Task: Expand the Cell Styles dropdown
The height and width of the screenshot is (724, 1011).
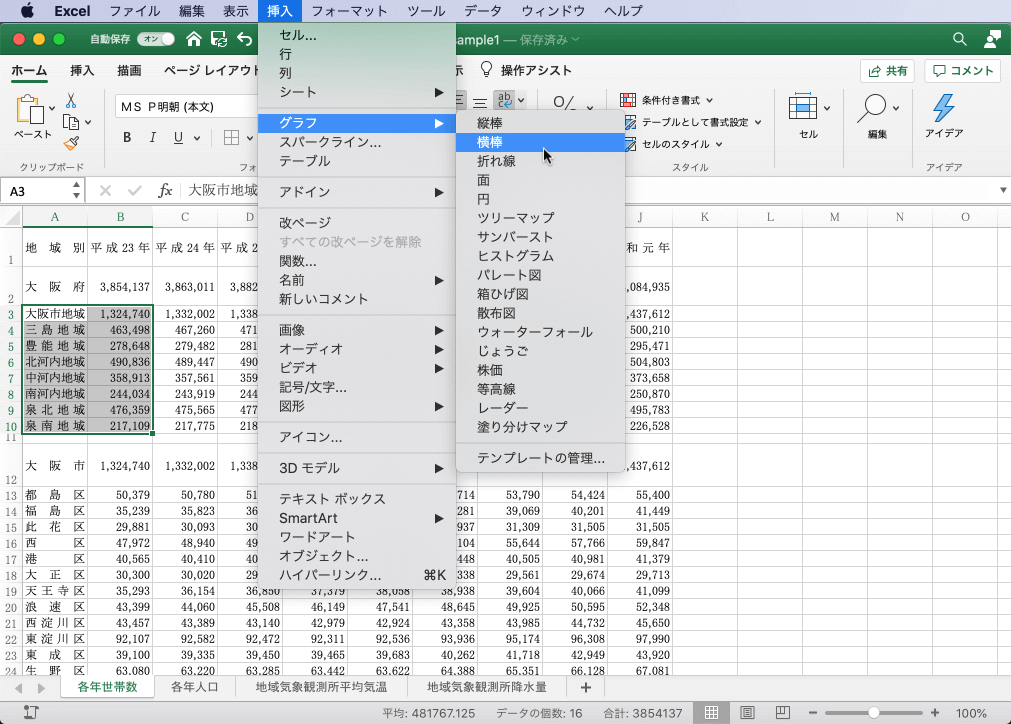Action: click(719, 144)
